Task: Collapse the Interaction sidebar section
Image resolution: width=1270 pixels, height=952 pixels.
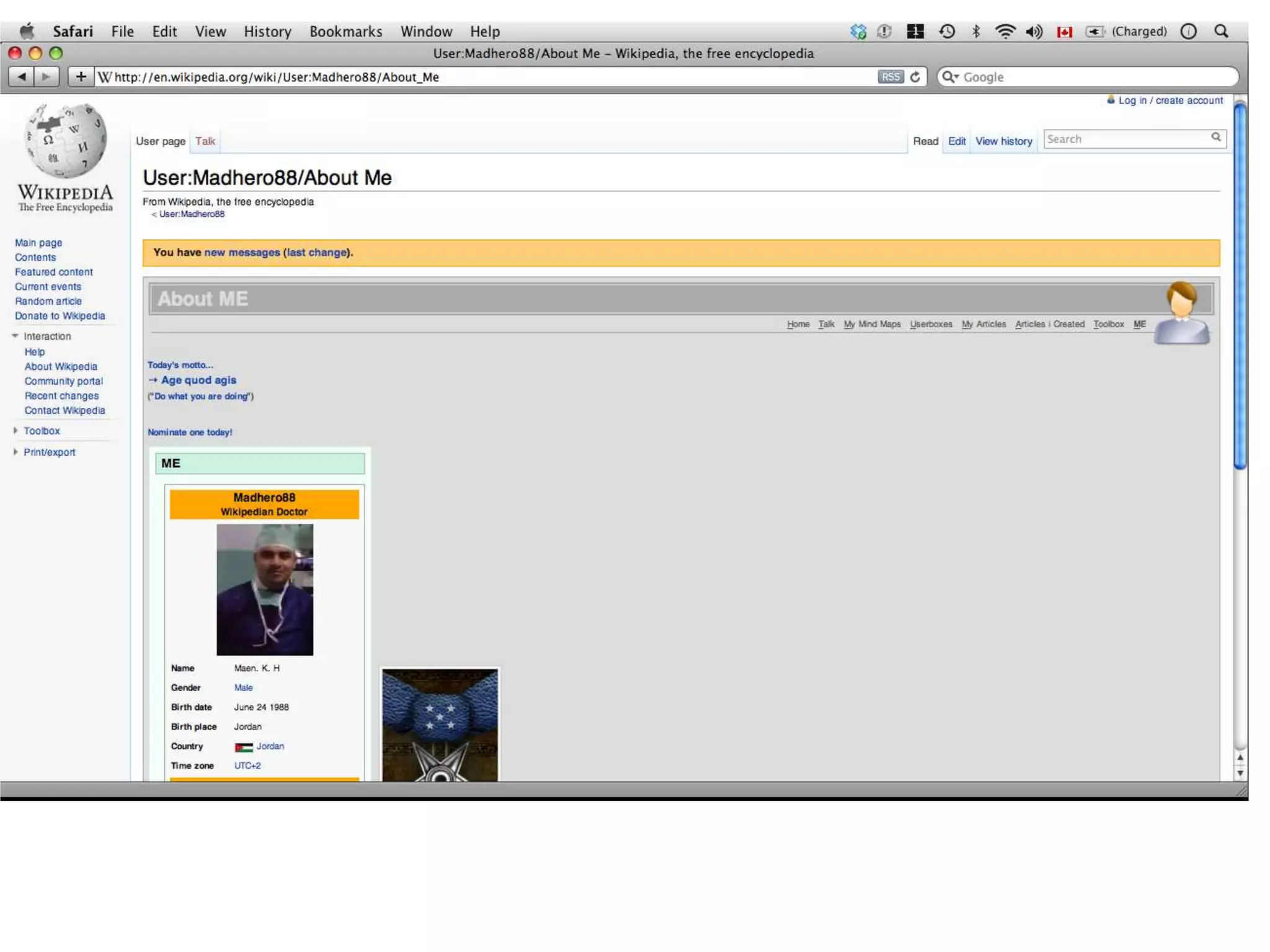Action: (x=15, y=336)
